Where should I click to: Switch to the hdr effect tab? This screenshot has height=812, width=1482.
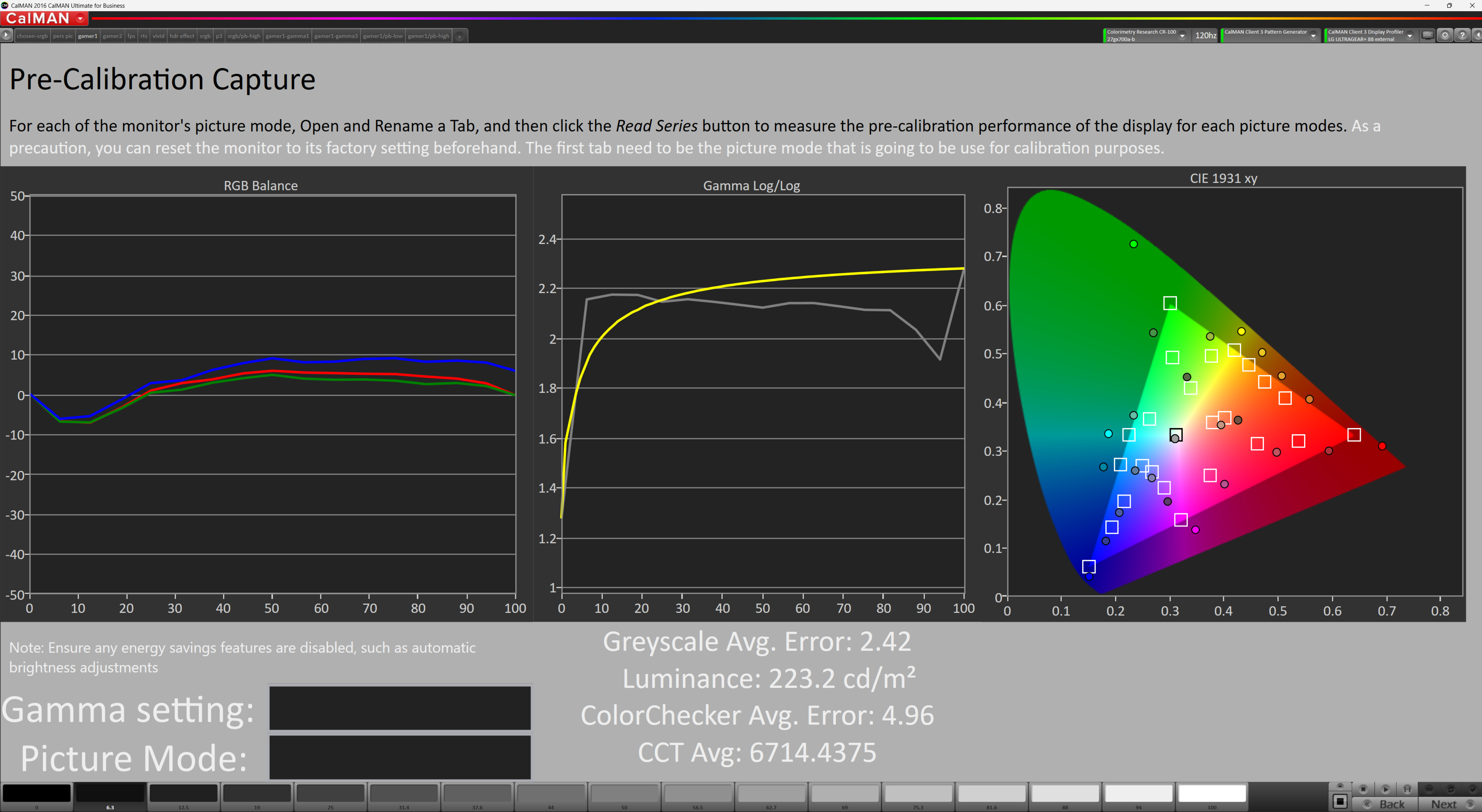pyautogui.click(x=182, y=36)
